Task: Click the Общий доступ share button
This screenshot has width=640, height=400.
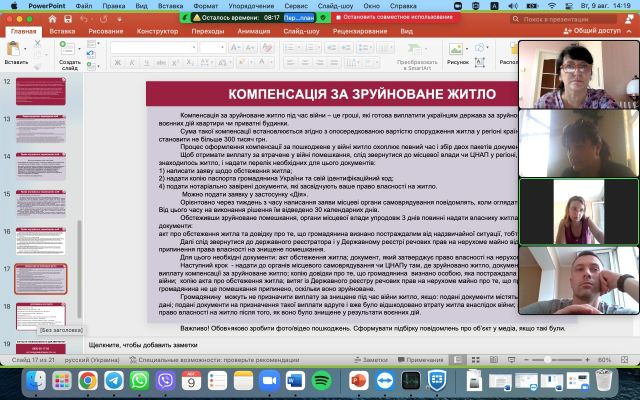Action: (592, 31)
